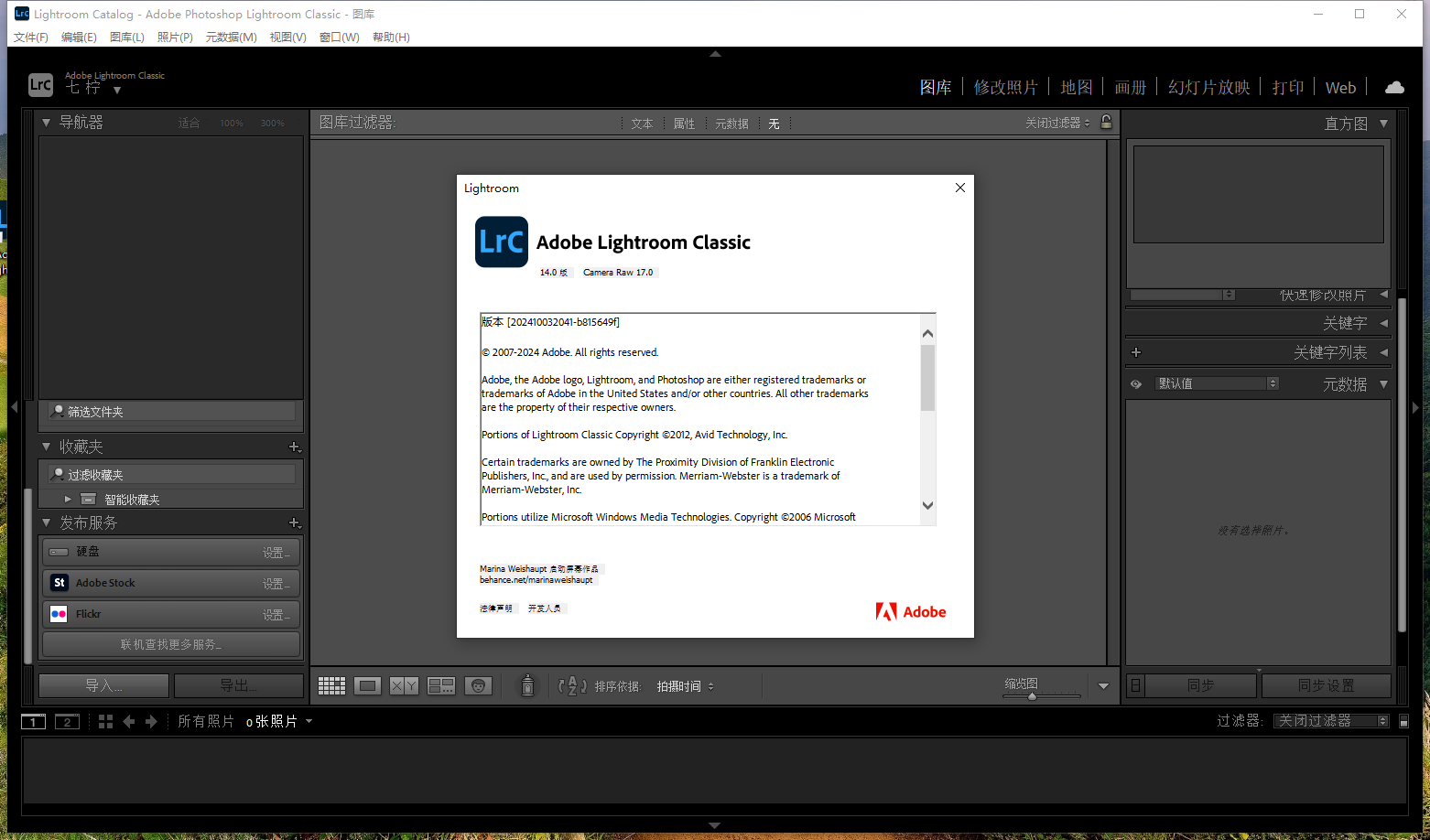Open toolbar content dropdown arrow
The image size is (1430, 840).
(x=1103, y=686)
